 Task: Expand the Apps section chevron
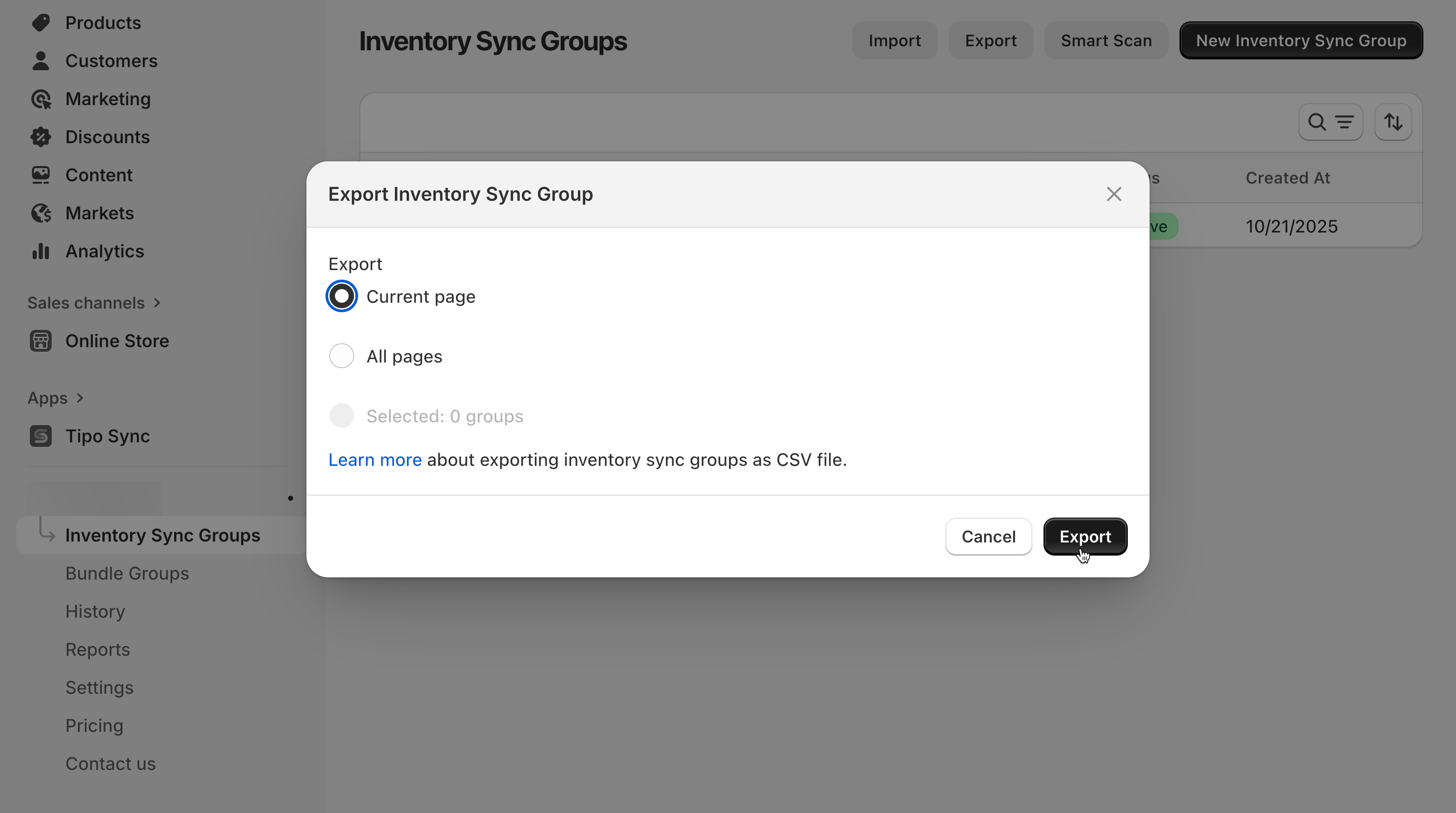[x=80, y=398]
